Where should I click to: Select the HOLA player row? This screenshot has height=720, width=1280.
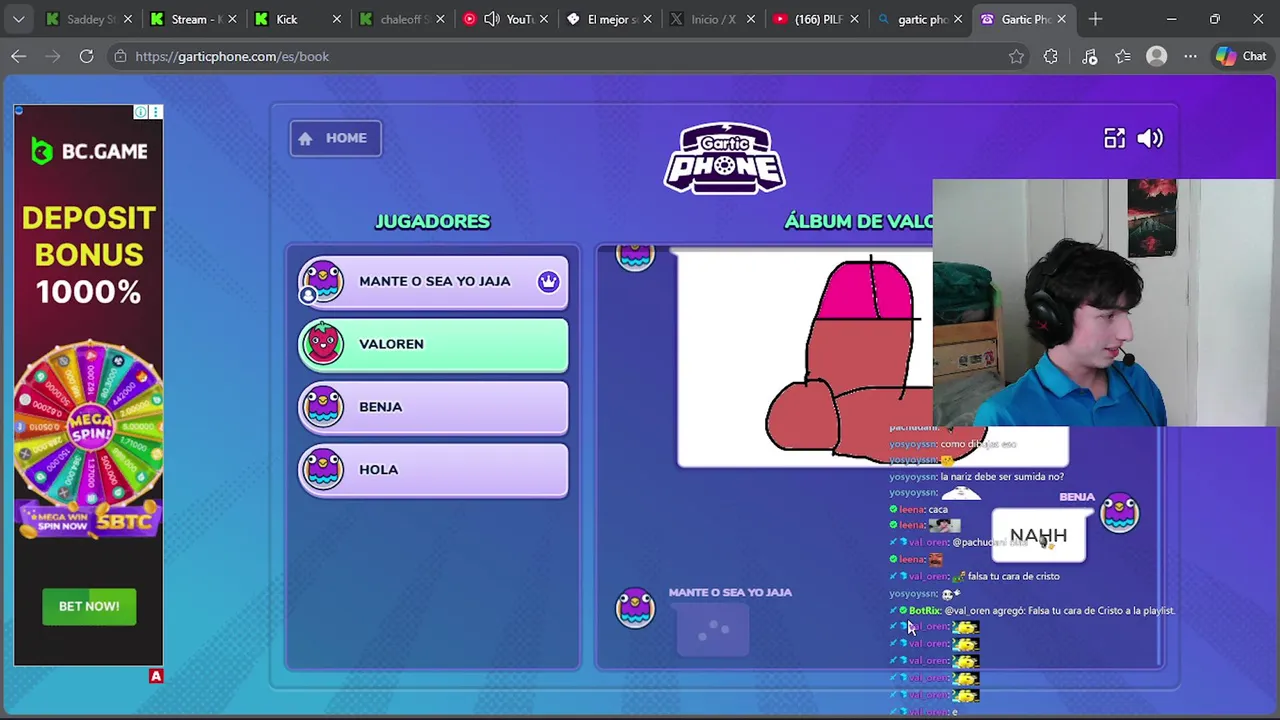pos(433,471)
